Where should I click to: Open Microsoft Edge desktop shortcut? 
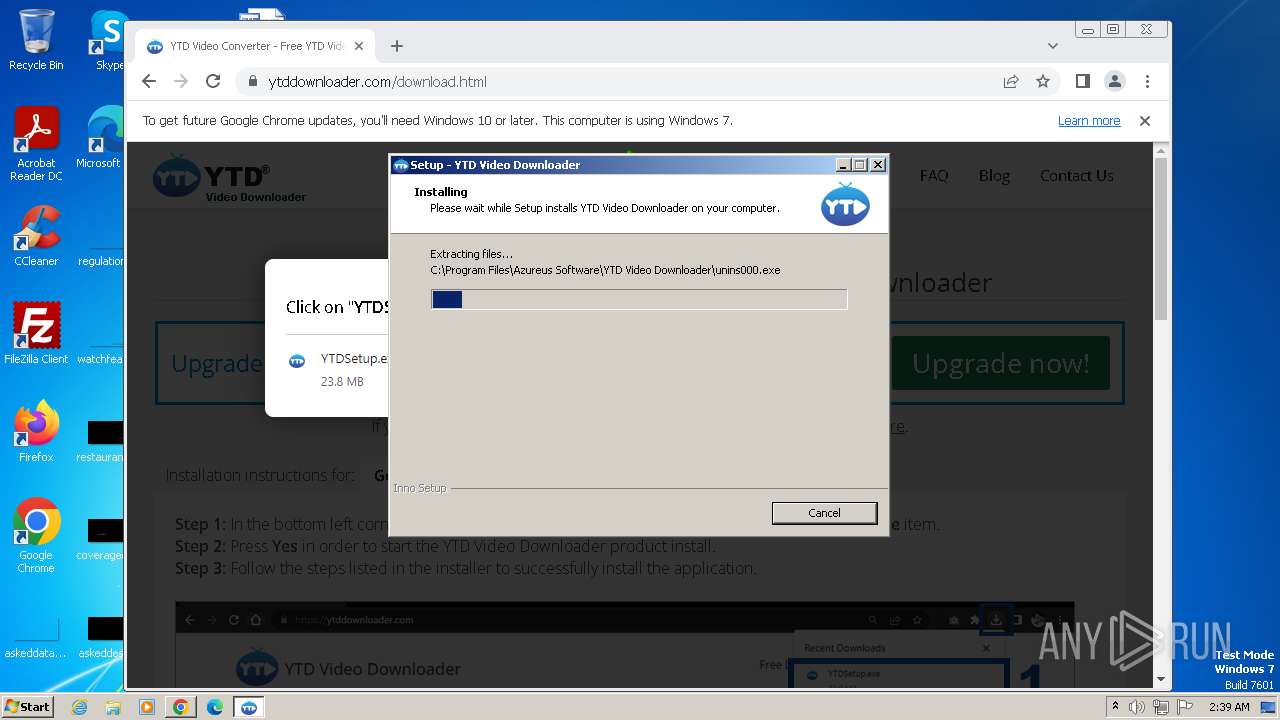pyautogui.click(x=103, y=137)
